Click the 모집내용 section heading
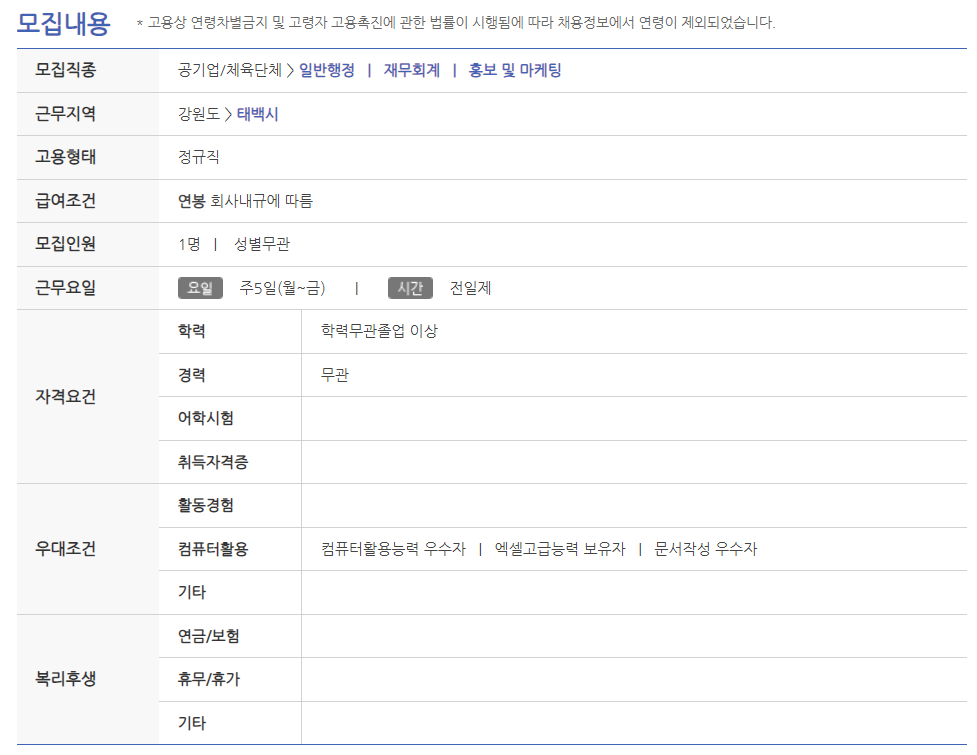977x755 pixels. pos(64,22)
